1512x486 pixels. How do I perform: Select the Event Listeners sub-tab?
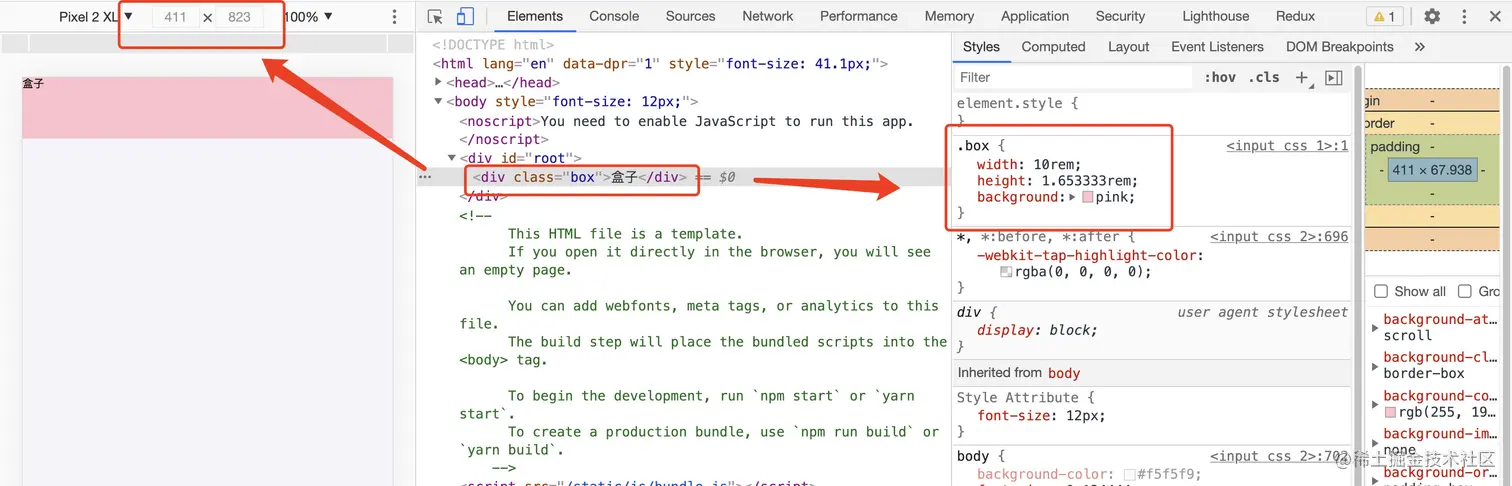[1217, 47]
